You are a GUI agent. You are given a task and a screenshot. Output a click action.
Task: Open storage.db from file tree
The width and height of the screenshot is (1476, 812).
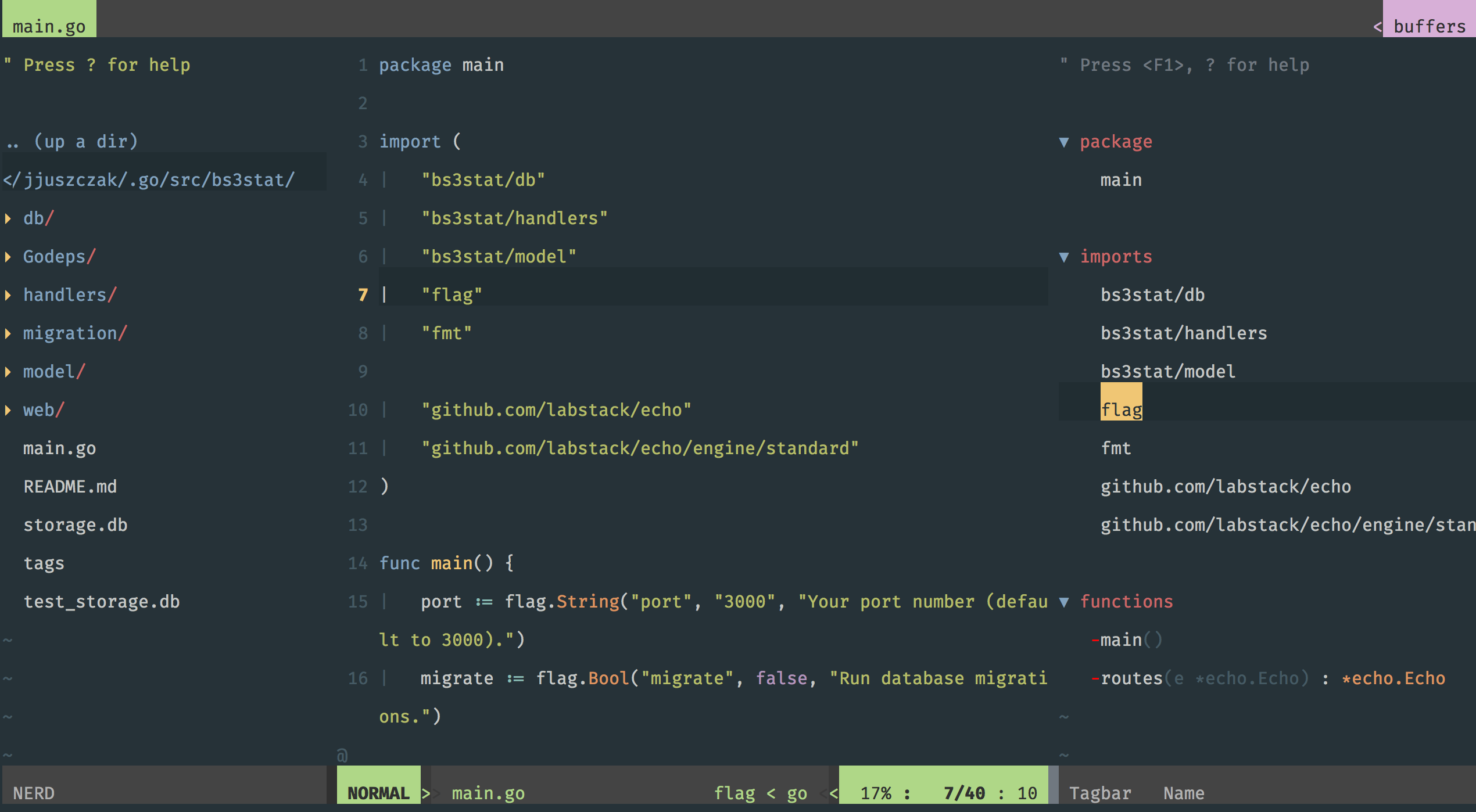coord(75,525)
